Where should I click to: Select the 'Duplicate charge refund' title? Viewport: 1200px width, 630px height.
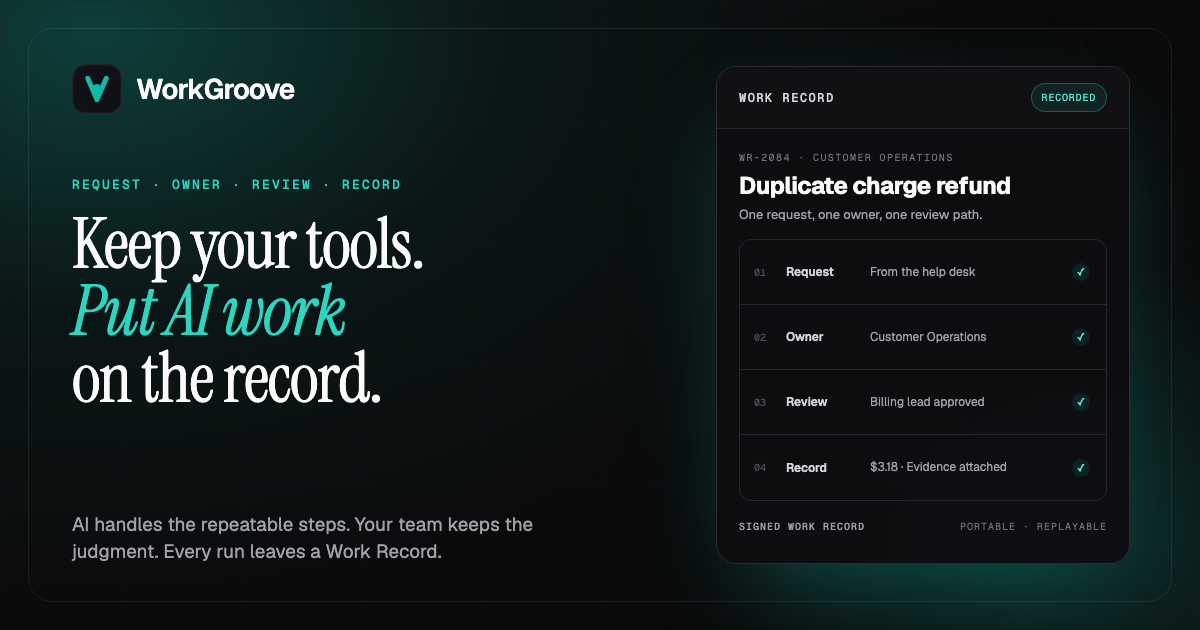pyautogui.click(x=875, y=186)
